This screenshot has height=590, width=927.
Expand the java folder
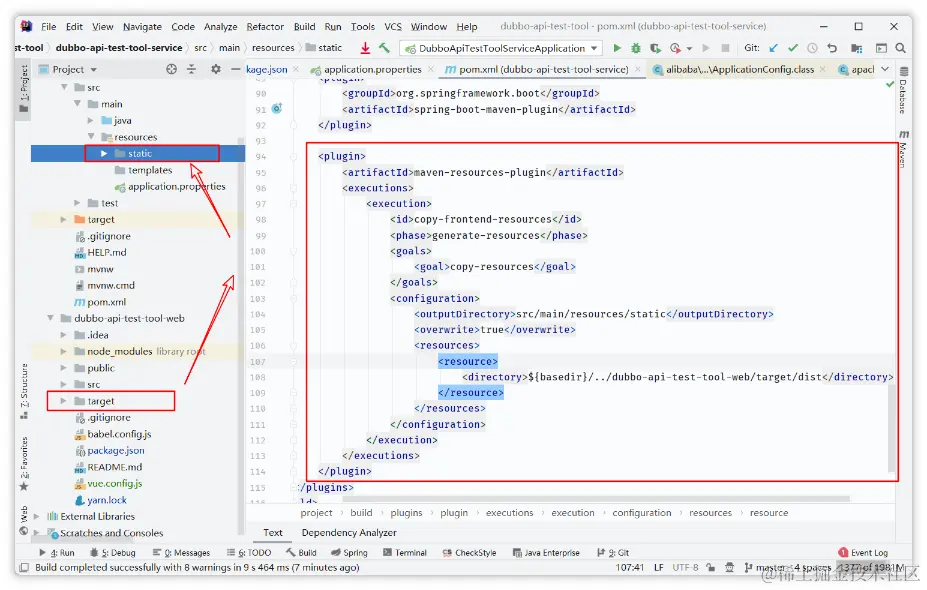coord(90,120)
